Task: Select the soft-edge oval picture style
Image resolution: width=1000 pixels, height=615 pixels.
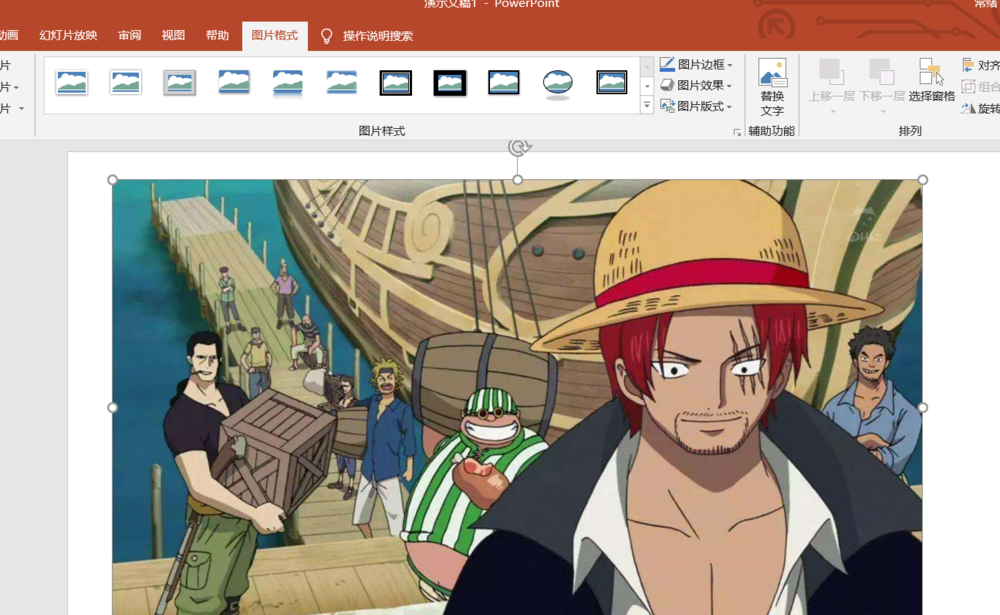Action: point(558,83)
